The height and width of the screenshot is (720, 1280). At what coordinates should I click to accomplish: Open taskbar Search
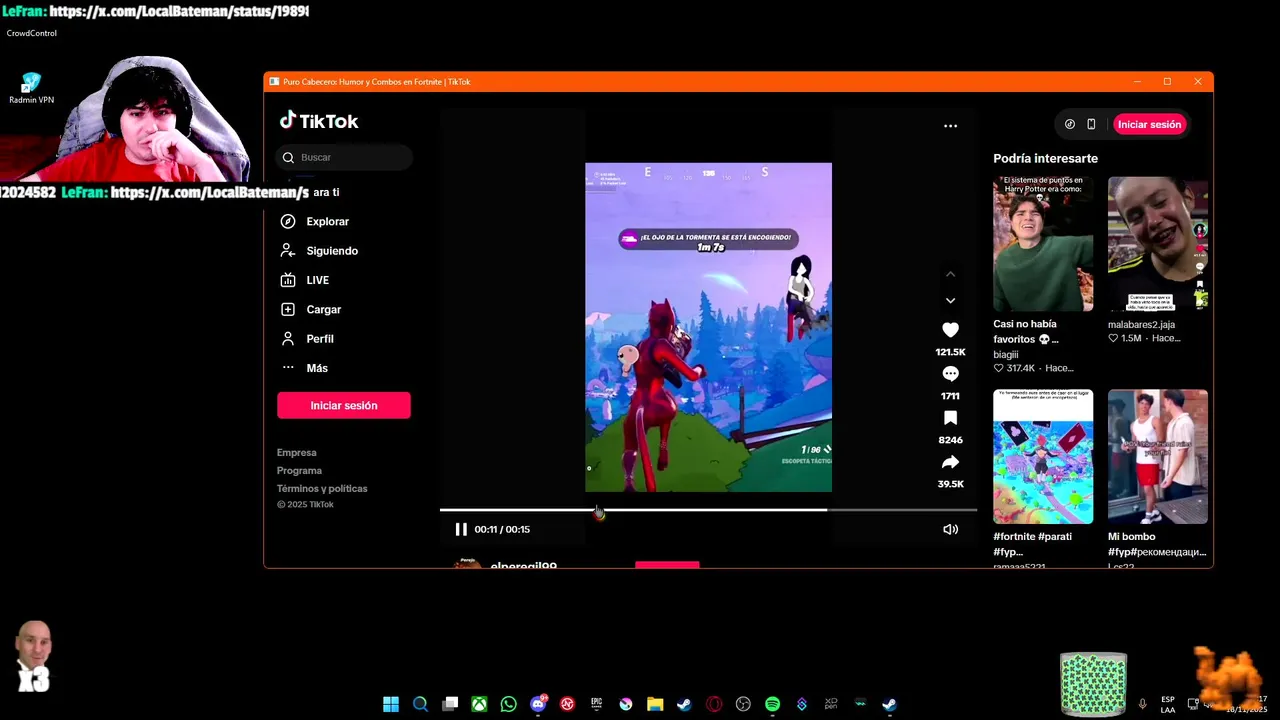click(420, 704)
